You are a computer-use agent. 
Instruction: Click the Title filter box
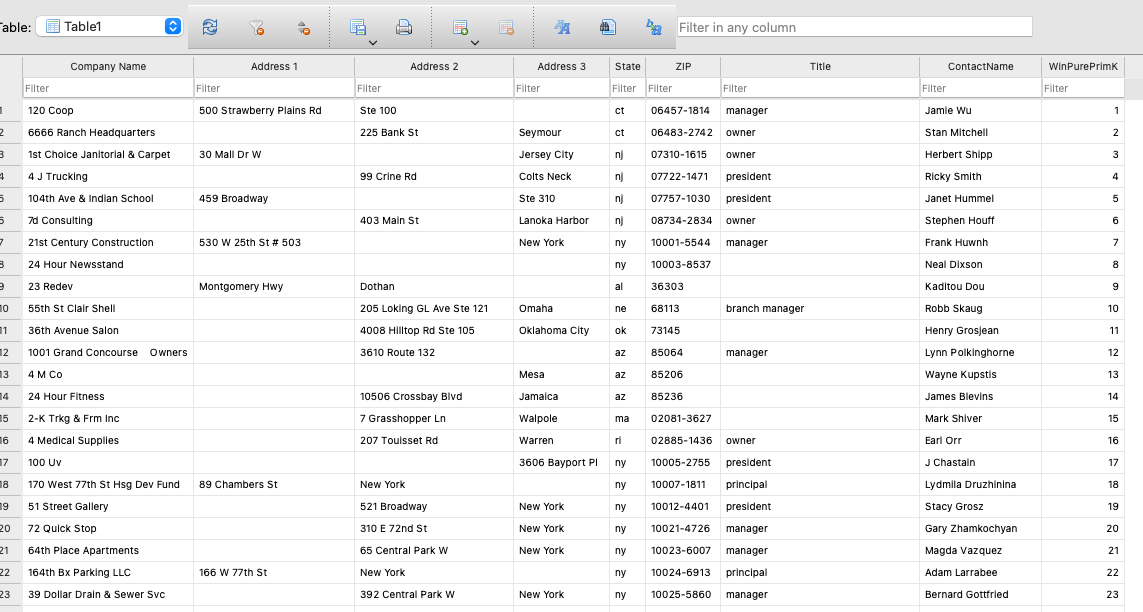(x=820, y=88)
